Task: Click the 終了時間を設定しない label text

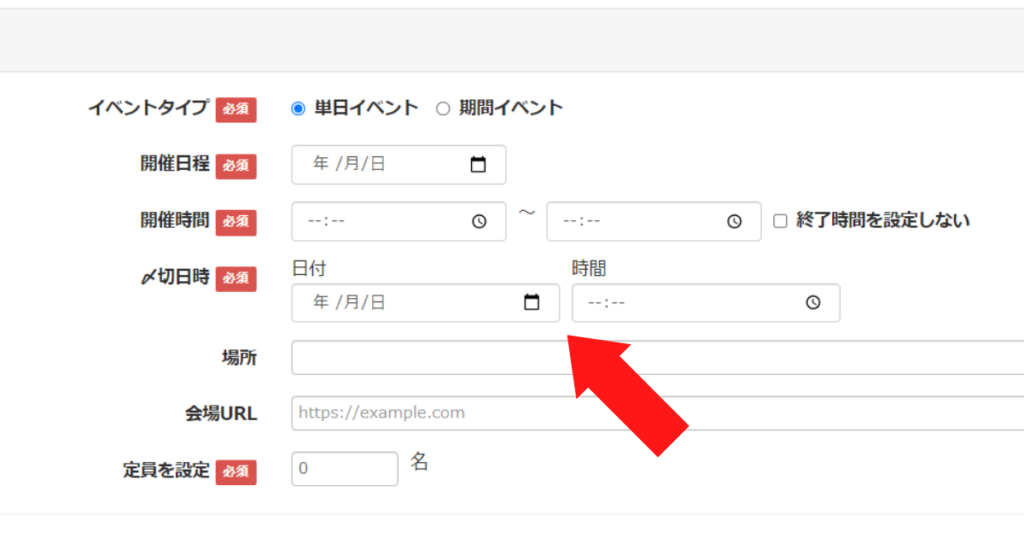Action: pyautogui.click(x=882, y=221)
